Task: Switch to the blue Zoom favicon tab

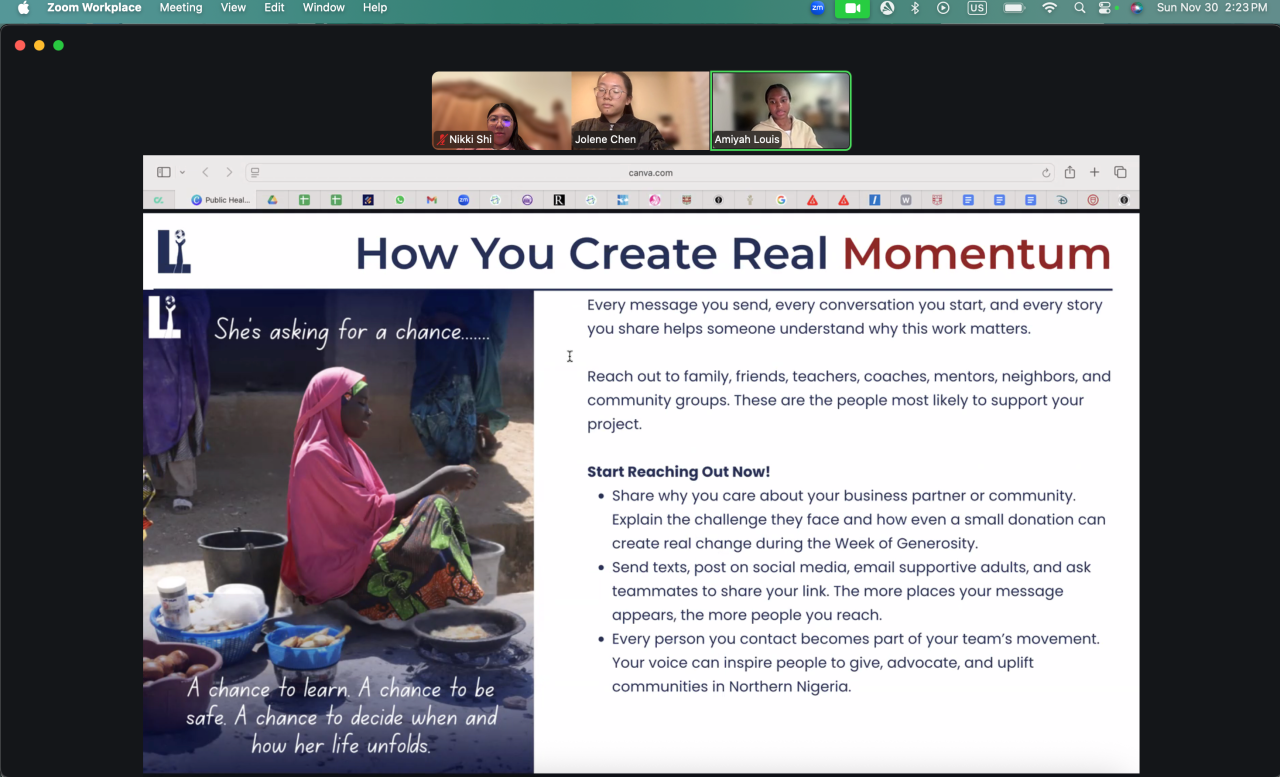Action: [464, 200]
